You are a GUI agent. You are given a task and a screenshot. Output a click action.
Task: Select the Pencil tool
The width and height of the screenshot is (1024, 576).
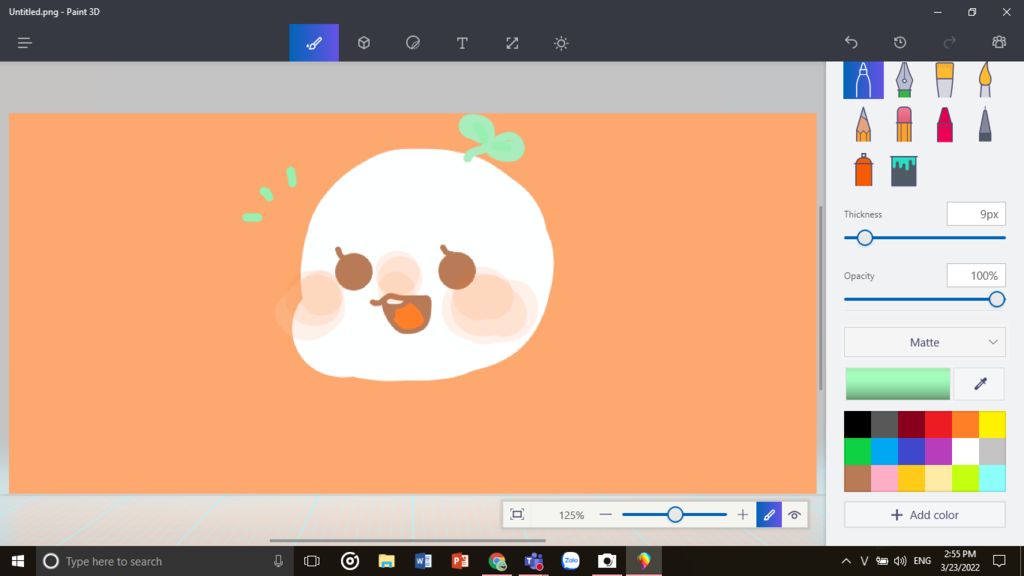pos(863,124)
